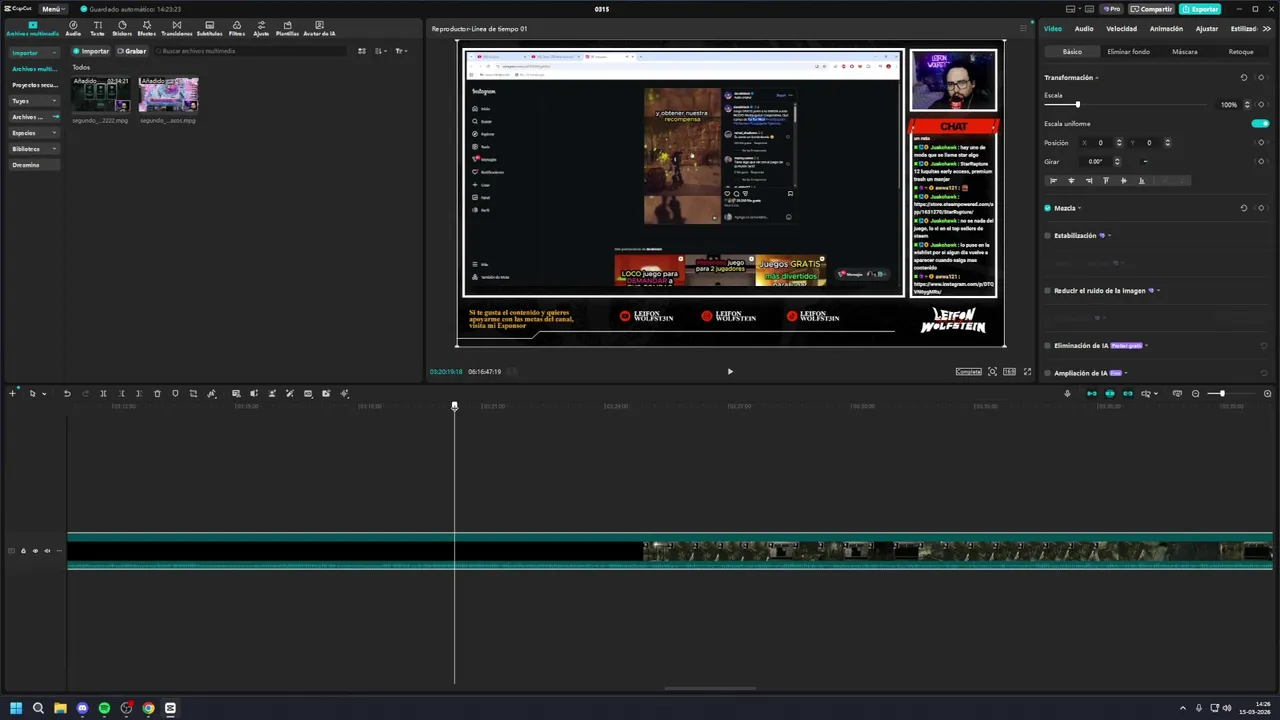Click the split clip tool icon
This screenshot has width=1280, height=720.
click(x=103, y=393)
